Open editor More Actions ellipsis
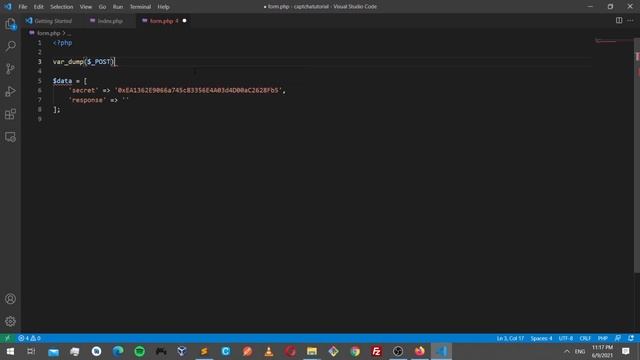 [x=630, y=20]
